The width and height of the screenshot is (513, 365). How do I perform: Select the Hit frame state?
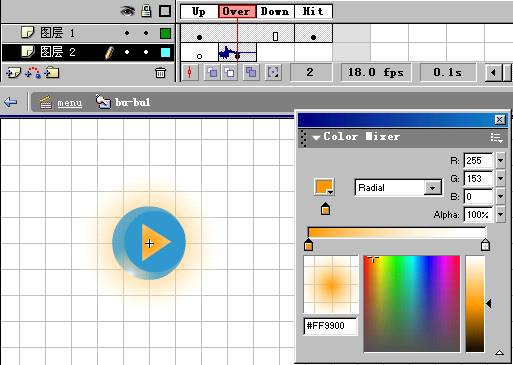pyautogui.click(x=313, y=11)
